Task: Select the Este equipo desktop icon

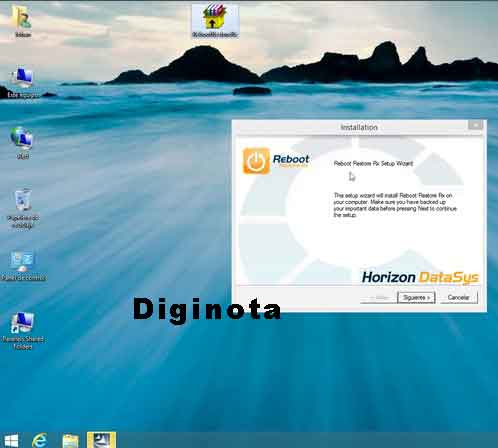Action: 22,82
